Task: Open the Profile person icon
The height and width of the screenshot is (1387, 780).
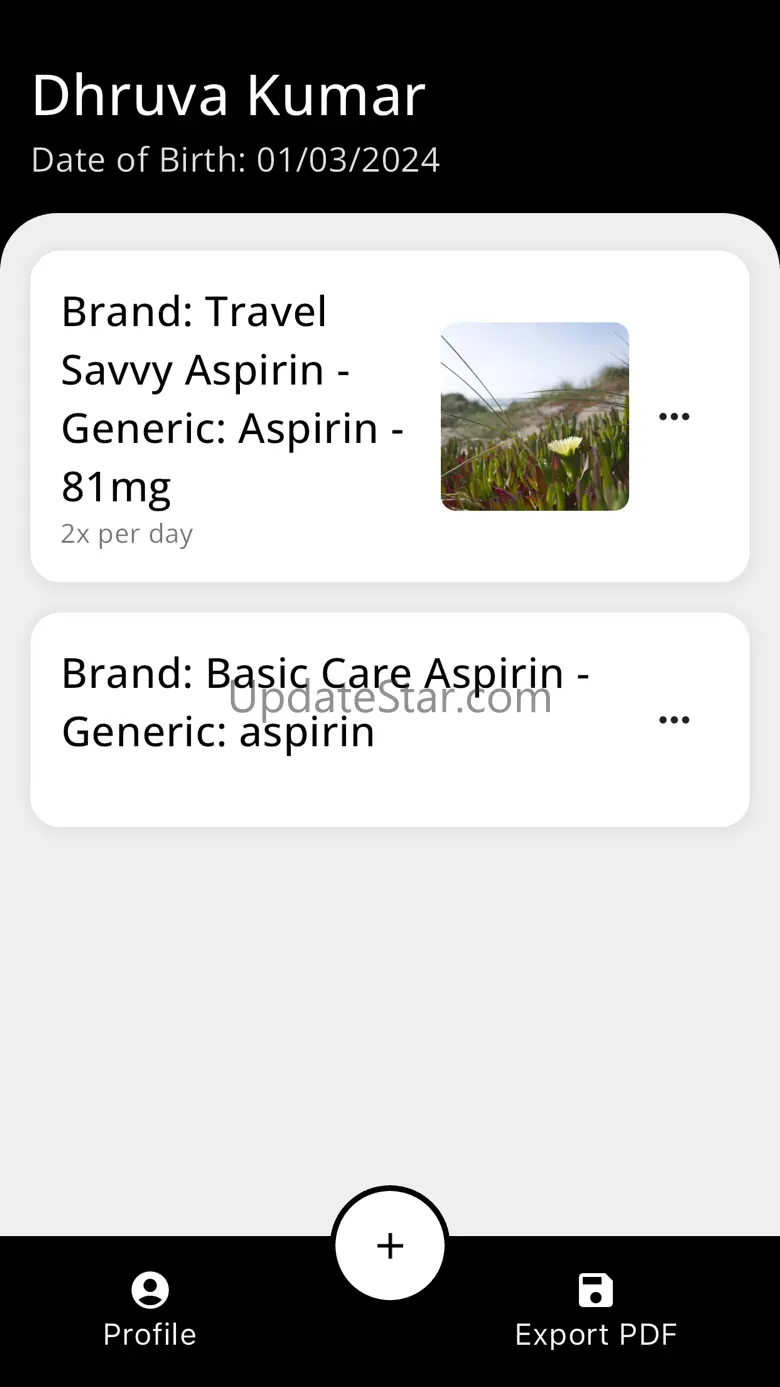Action: tap(150, 1290)
